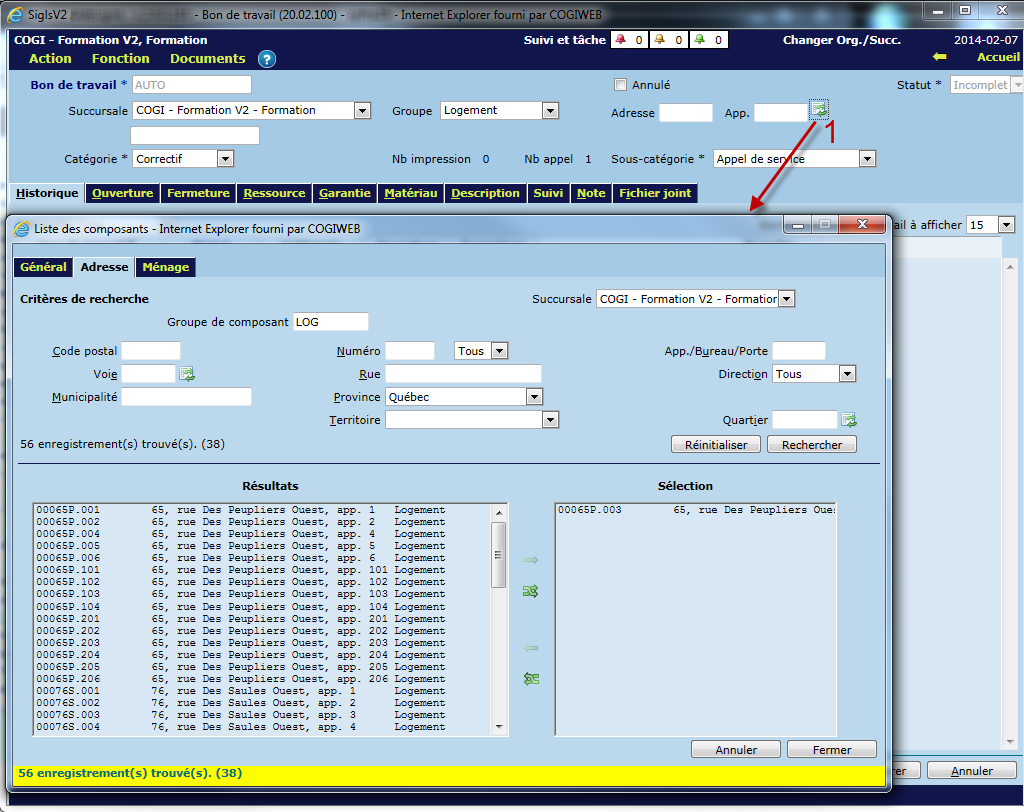Open the Général tab

click(43, 267)
